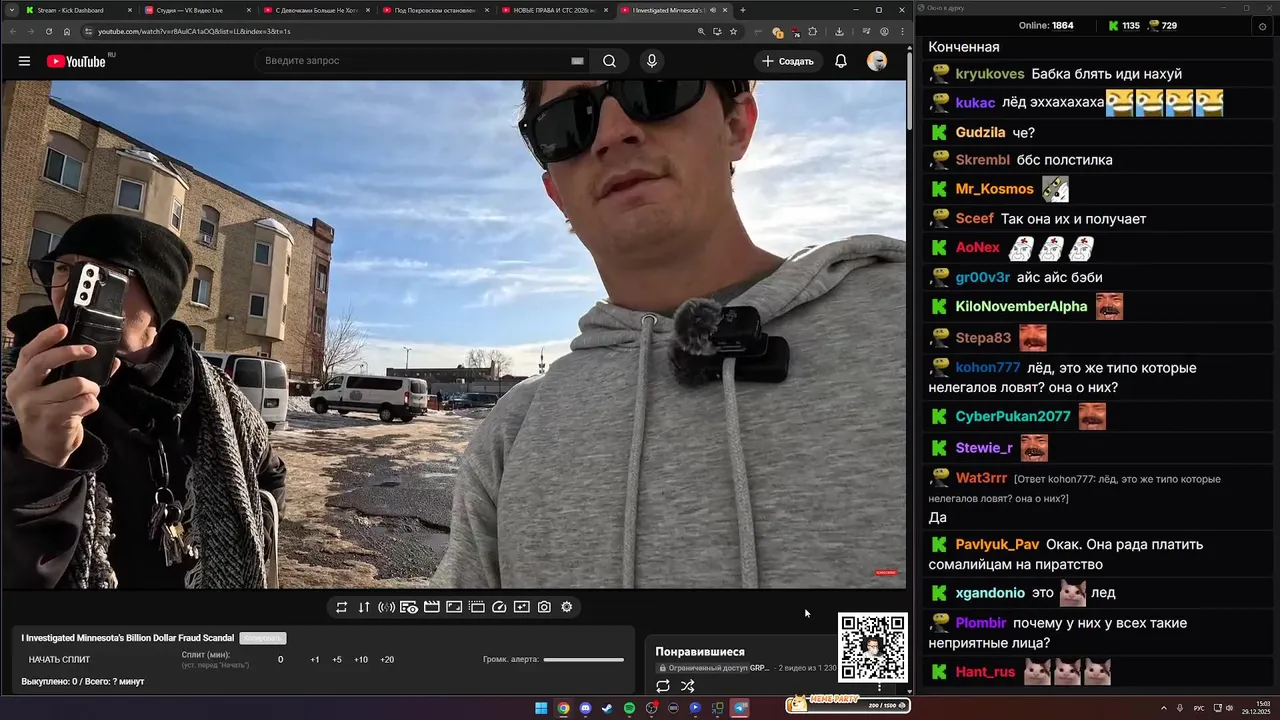Toggle playlist shuffle in Понравившиеся panel

click(688, 686)
